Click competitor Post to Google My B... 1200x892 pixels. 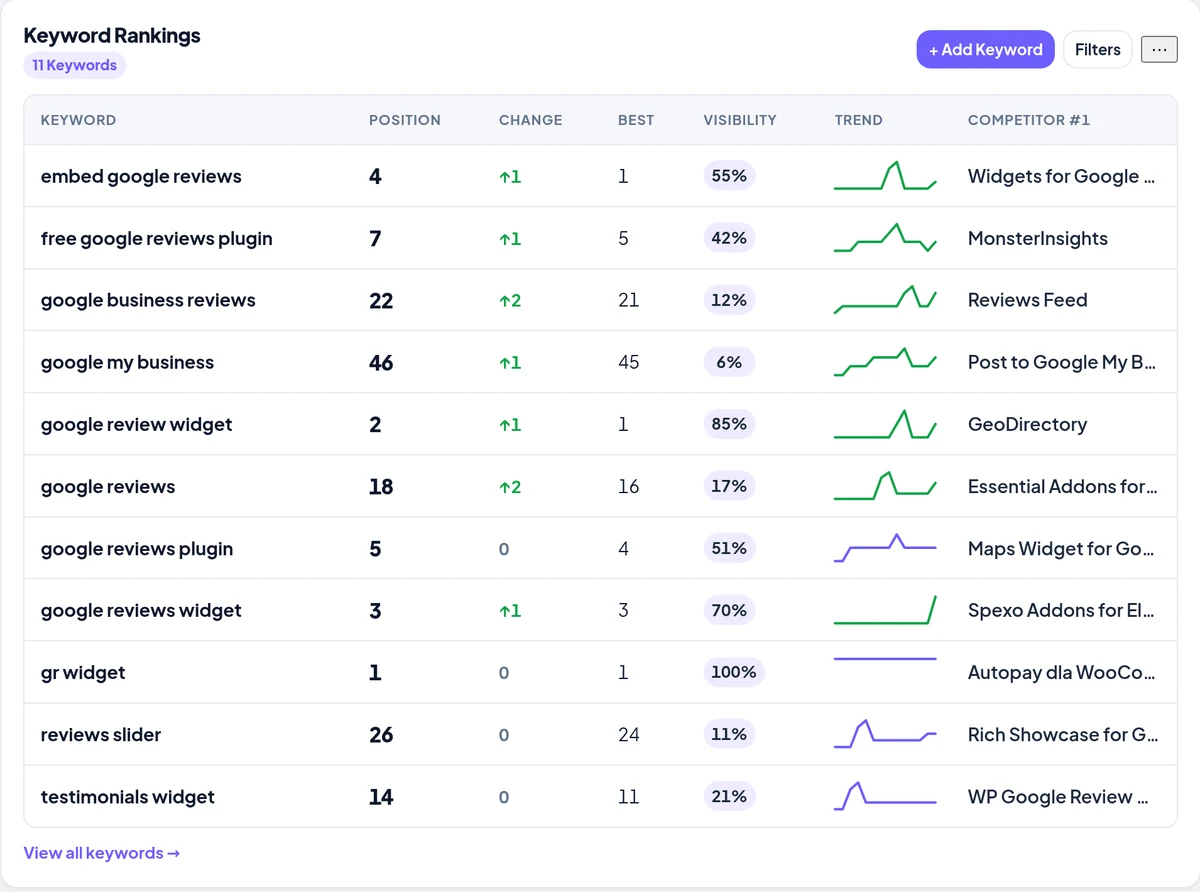[x=1062, y=362]
